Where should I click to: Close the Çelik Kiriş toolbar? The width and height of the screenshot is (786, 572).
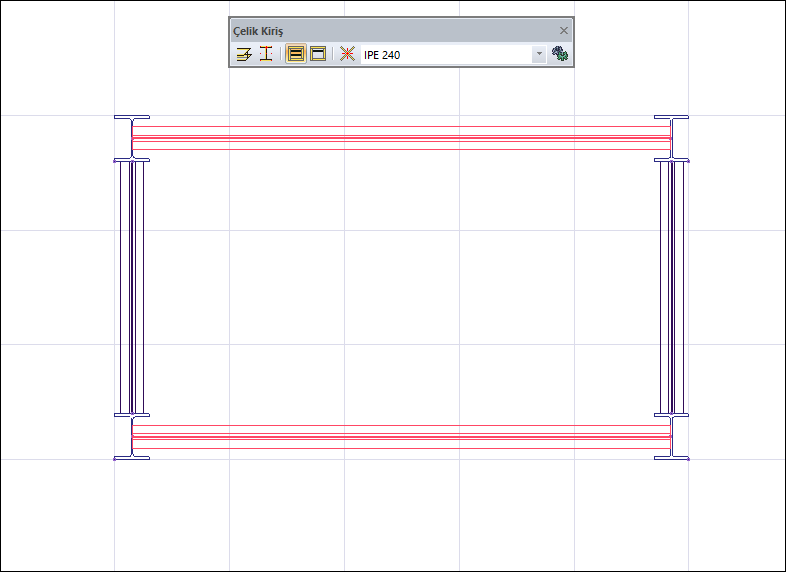click(x=564, y=31)
